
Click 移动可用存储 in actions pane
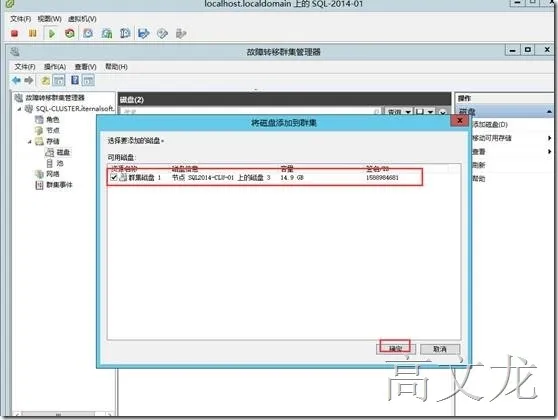(x=491, y=138)
